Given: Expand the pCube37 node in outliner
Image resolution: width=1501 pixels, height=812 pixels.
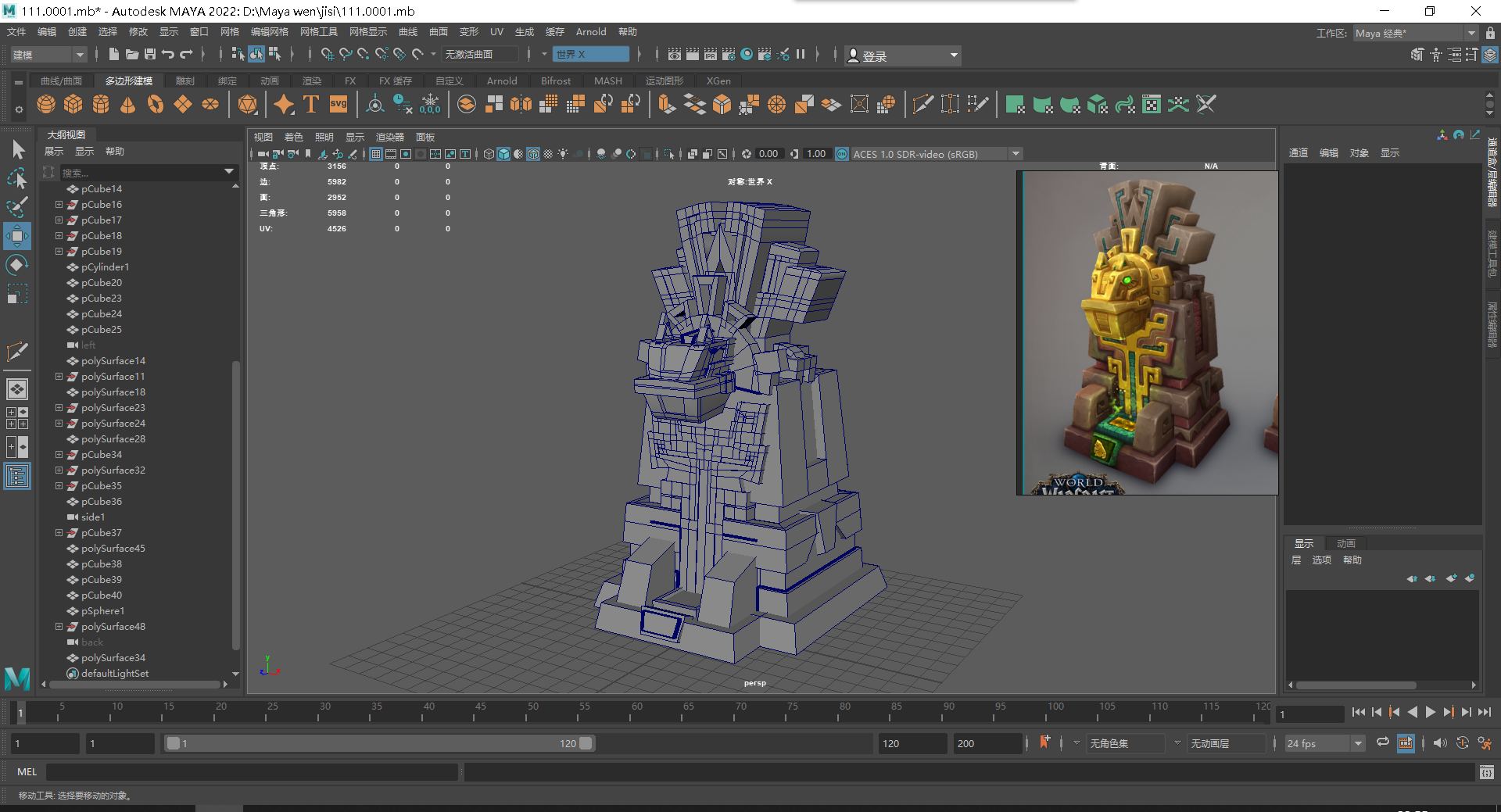Looking at the screenshot, I should pos(59,533).
